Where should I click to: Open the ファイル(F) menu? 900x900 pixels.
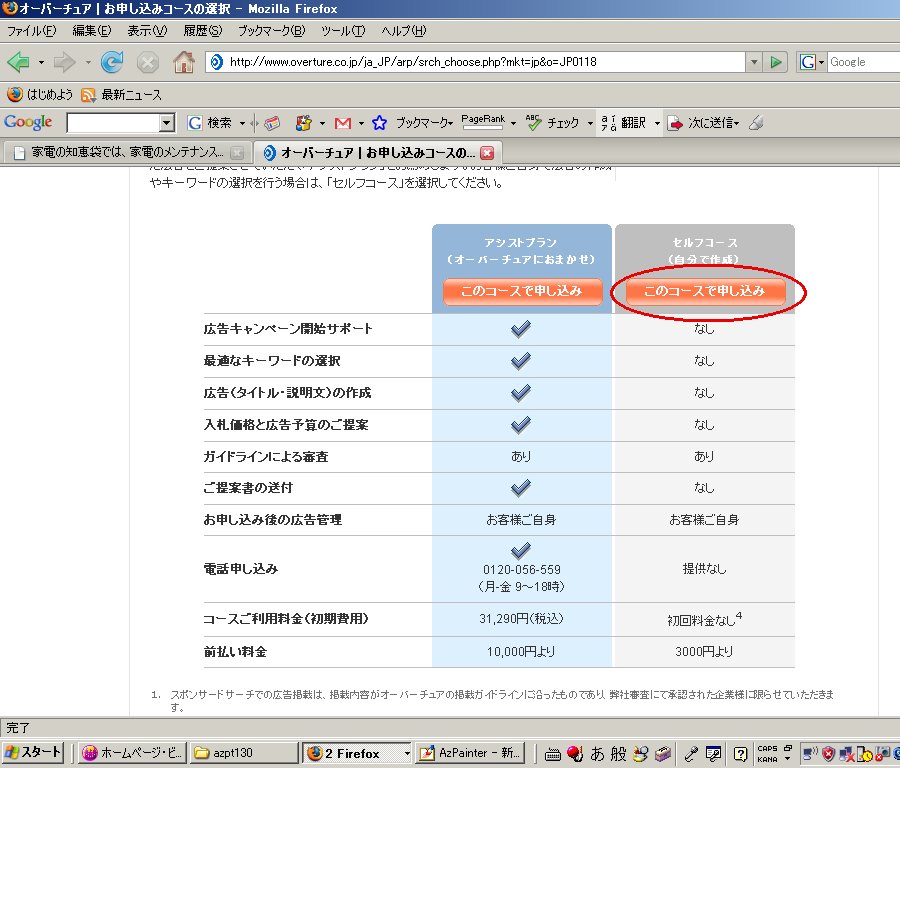(32, 31)
